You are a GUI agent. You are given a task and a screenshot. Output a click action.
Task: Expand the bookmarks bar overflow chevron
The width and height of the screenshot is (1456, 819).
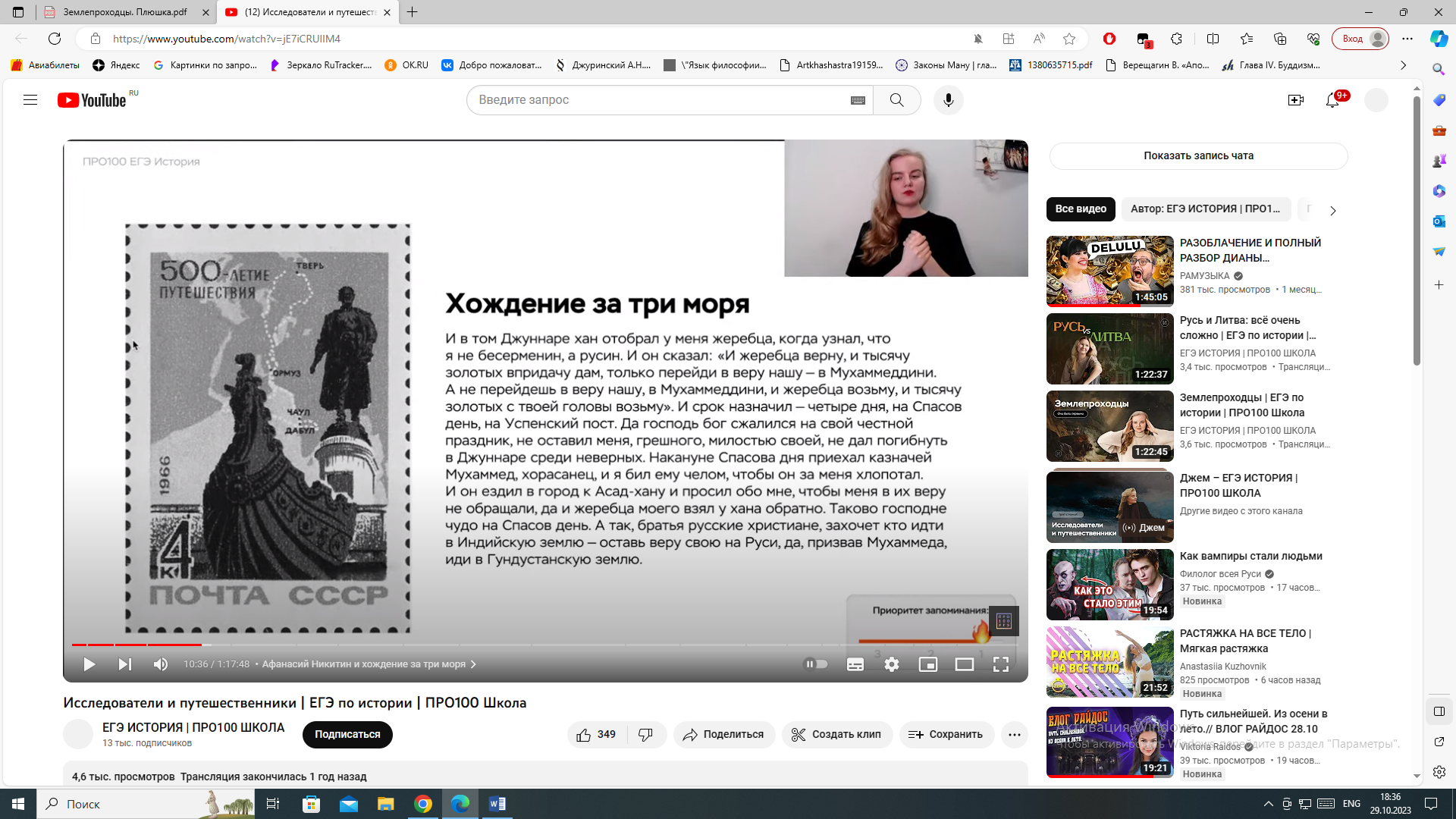[x=1403, y=65]
